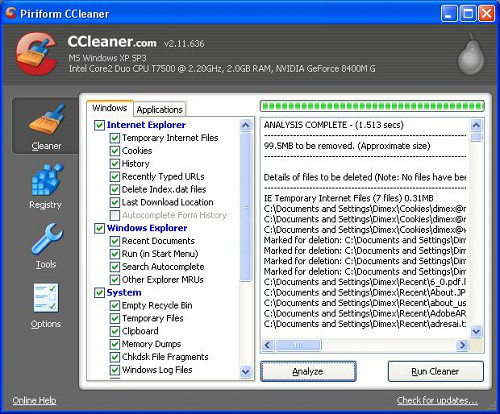The width and height of the screenshot is (500, 414).
Task: Switch to the Applications tab
Action: tap(160, 109)
